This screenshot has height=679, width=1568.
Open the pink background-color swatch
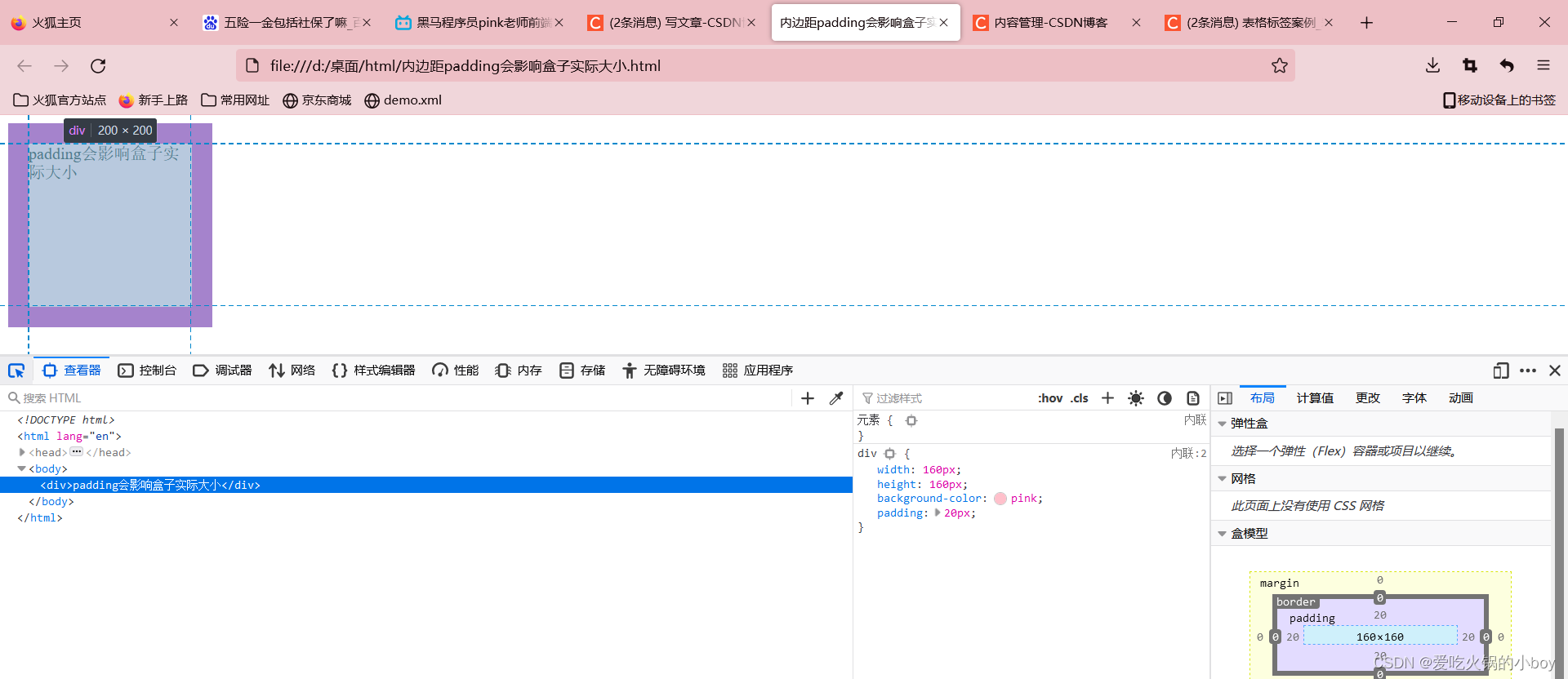click(1000, 499)
